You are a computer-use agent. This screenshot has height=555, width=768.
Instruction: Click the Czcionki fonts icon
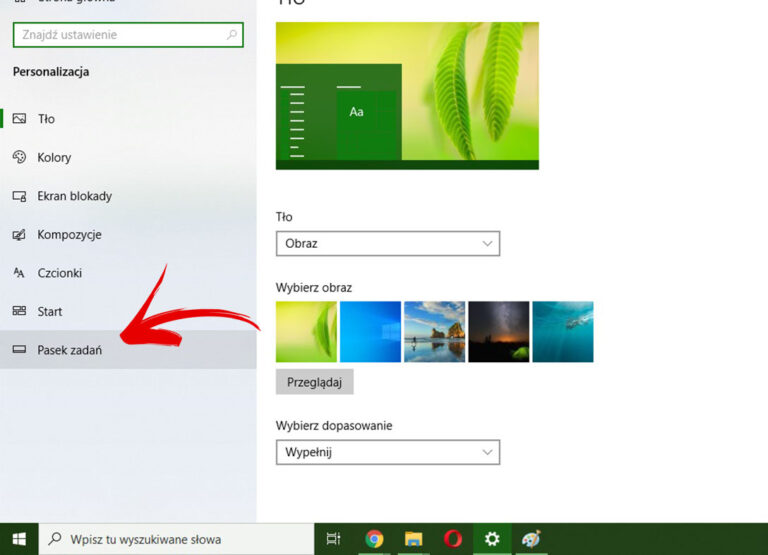click(19, 273)
